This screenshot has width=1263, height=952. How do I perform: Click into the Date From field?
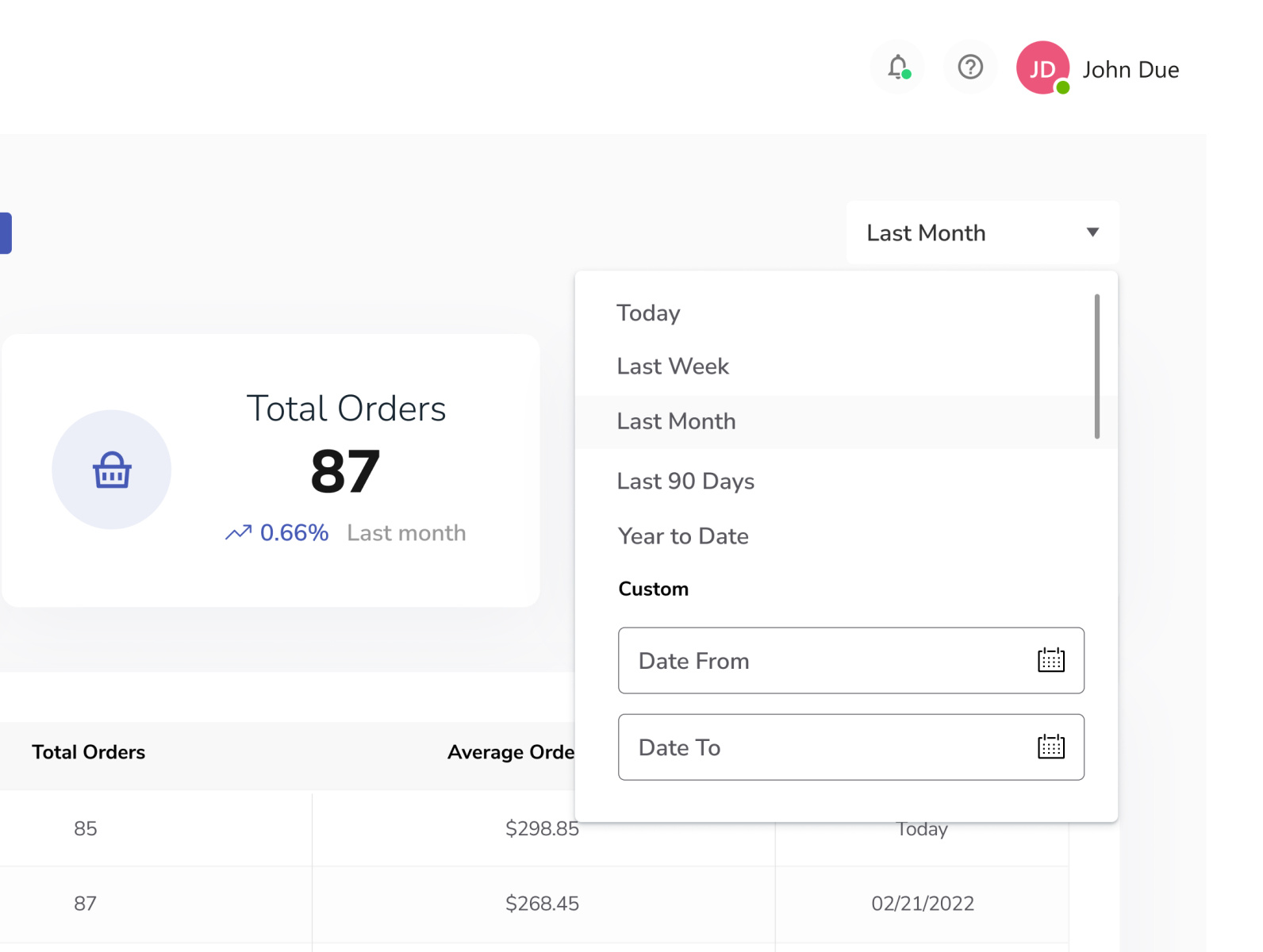click(825, 661)
